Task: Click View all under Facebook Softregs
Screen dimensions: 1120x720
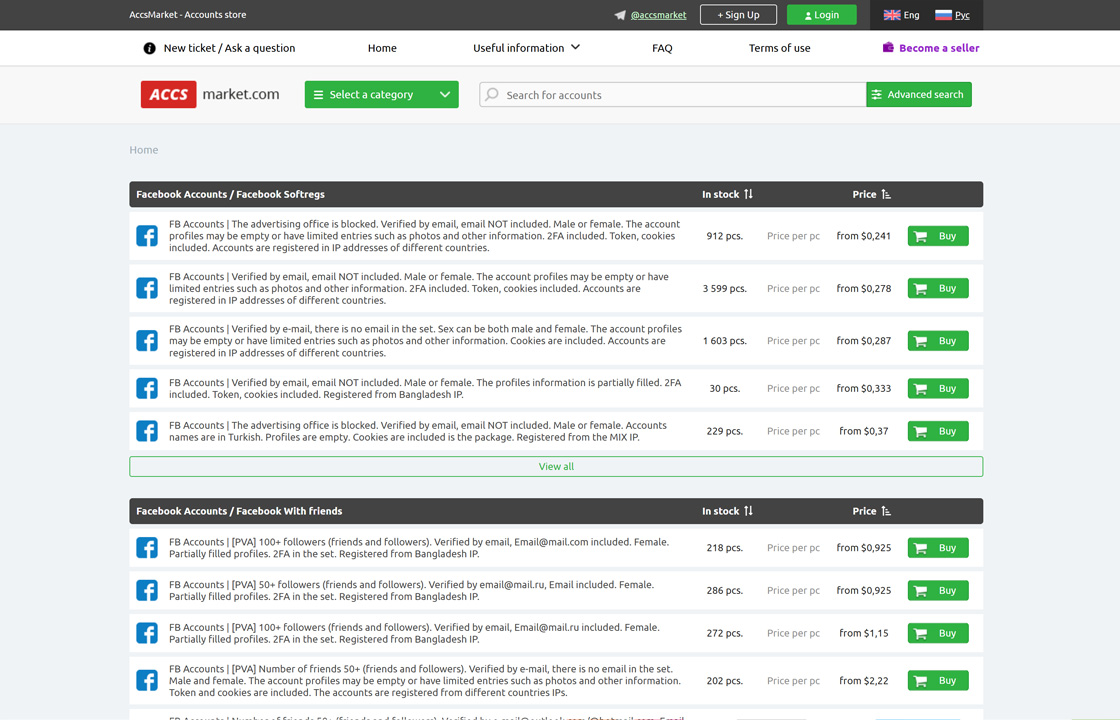Action: point(556,466)
